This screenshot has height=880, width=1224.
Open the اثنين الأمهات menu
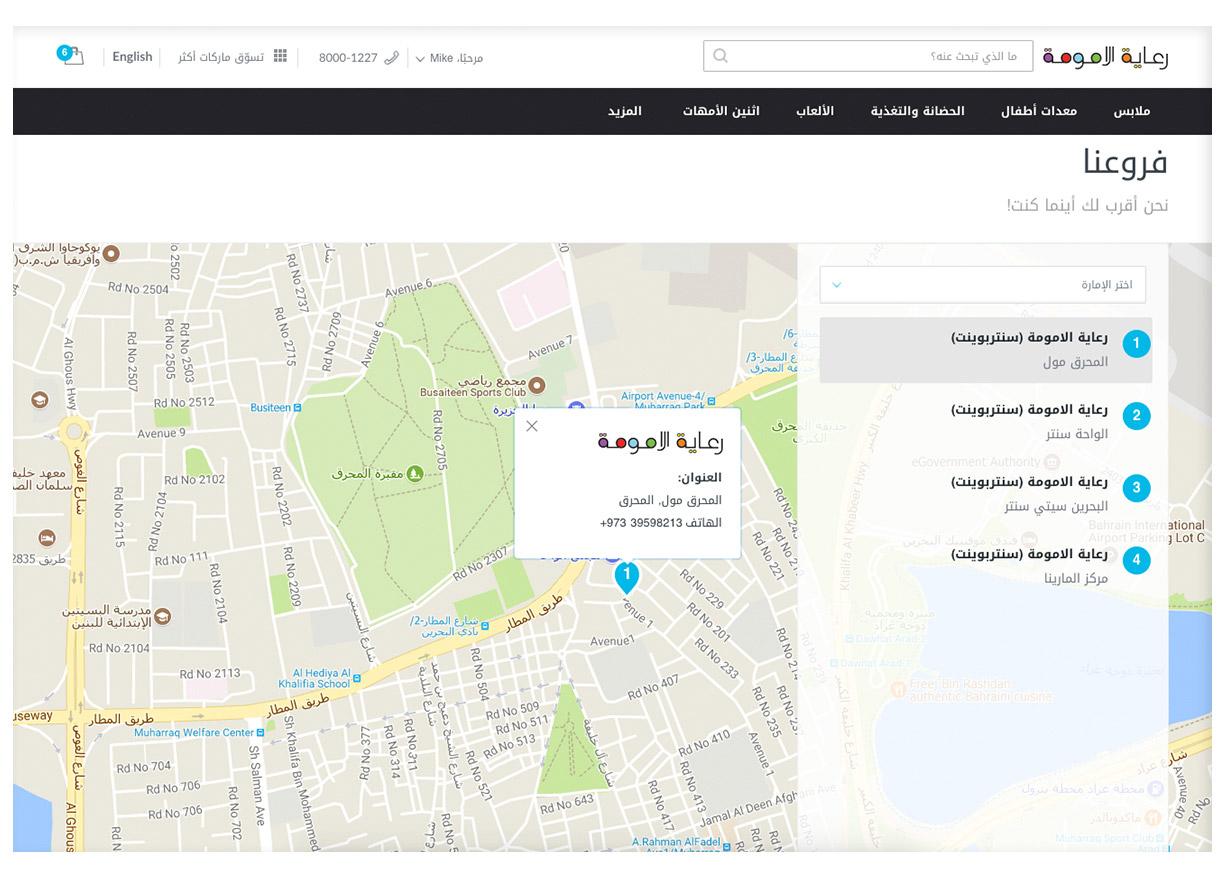[x=721, y=111]
